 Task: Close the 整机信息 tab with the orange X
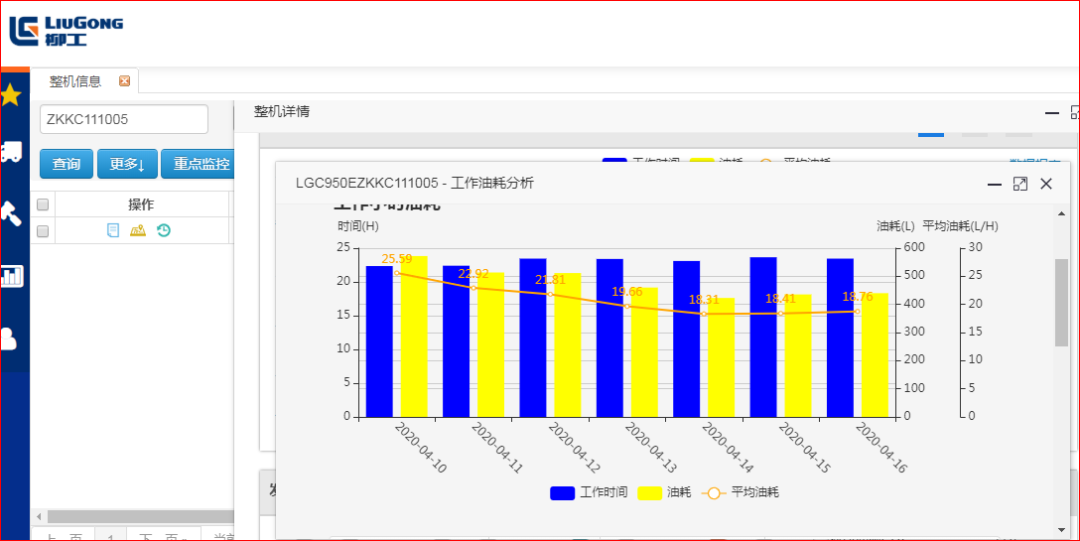[125, 81]
